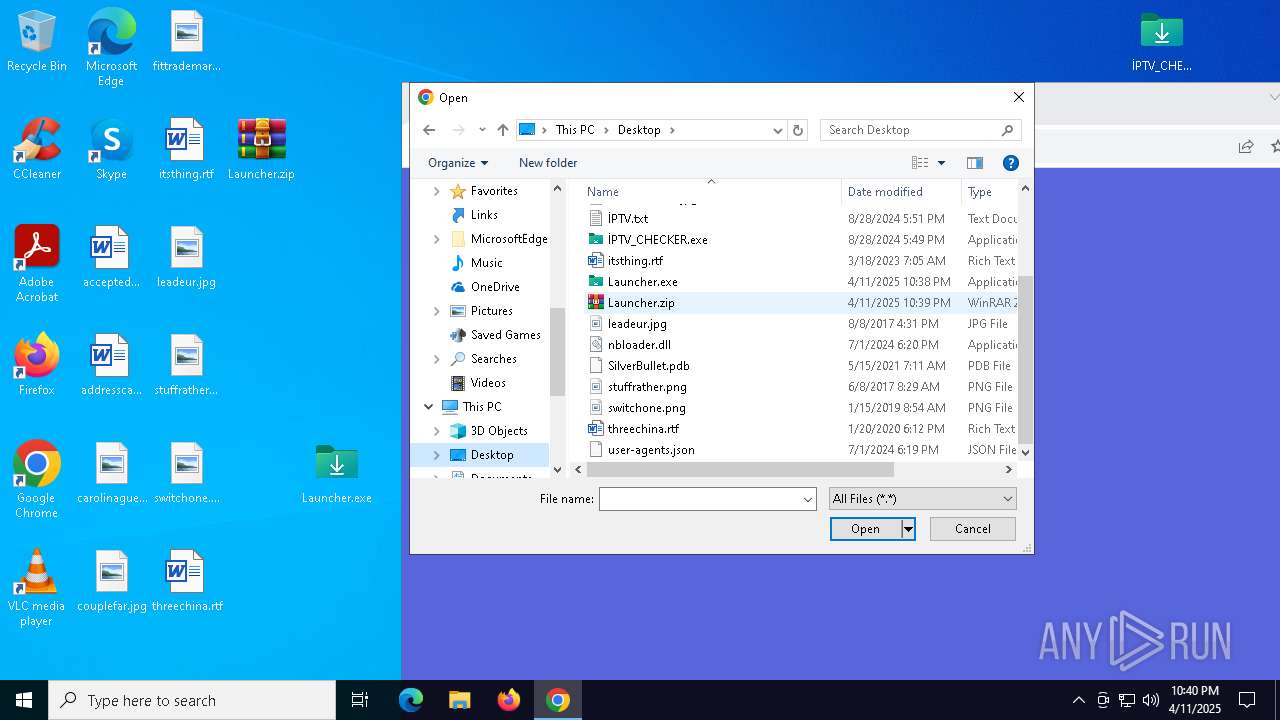Select VLC media player desktop icon
The height and width of the screenshot is (720, 1280).
[x=36, y=588]
